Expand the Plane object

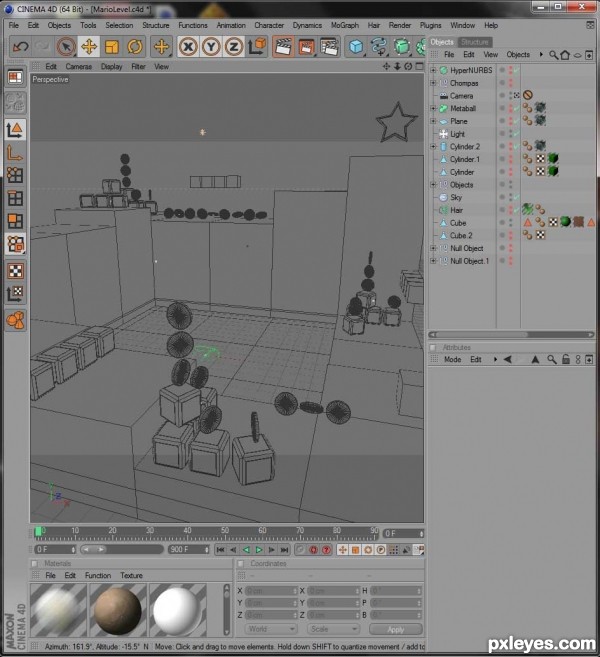point(433,121)
